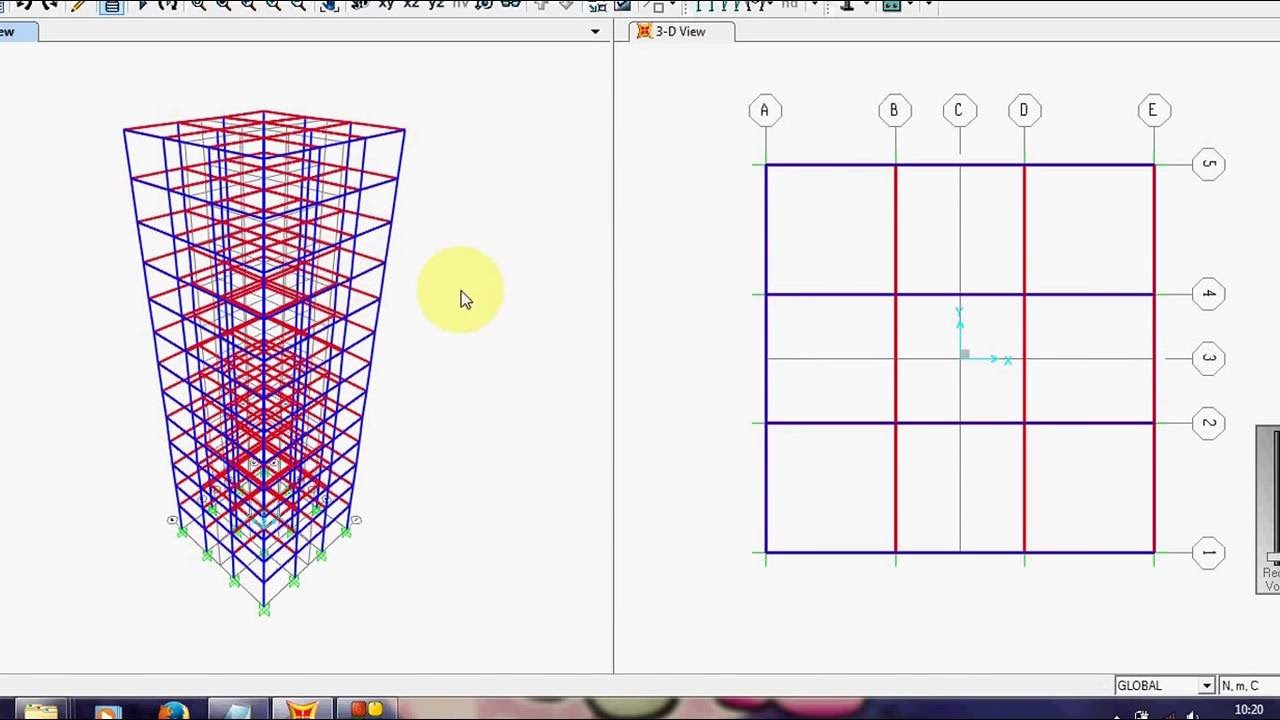Open the media player taskbar icon
This screenshot has height=720, width=1280.
107,712
